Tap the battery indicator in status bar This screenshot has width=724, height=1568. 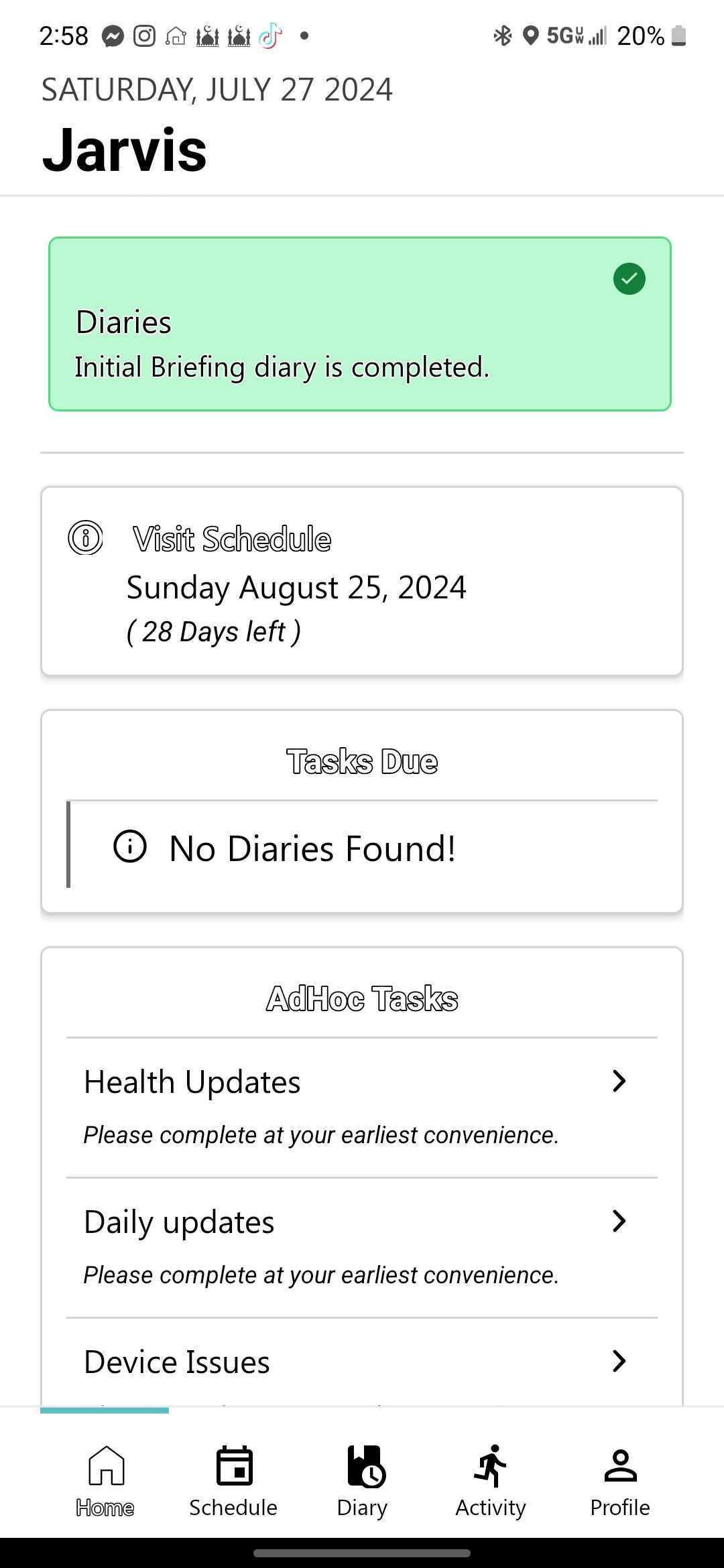point(678,36)
